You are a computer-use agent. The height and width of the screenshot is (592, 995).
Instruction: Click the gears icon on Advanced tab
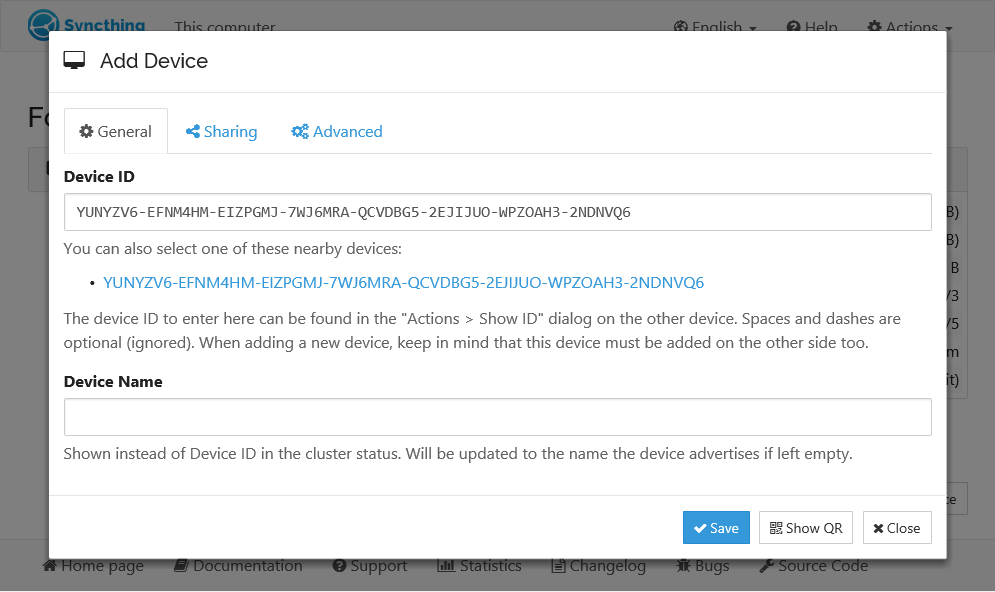[x=299, y=132]
